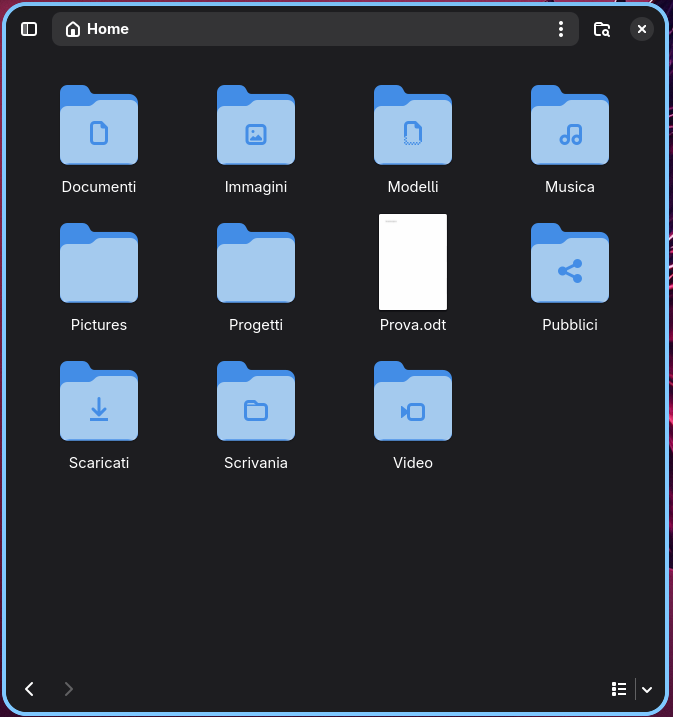Image resolution: width=673 pixels, height=717 pixels.
Task: Select the Pictures folder icon
Action: [99, 263]
